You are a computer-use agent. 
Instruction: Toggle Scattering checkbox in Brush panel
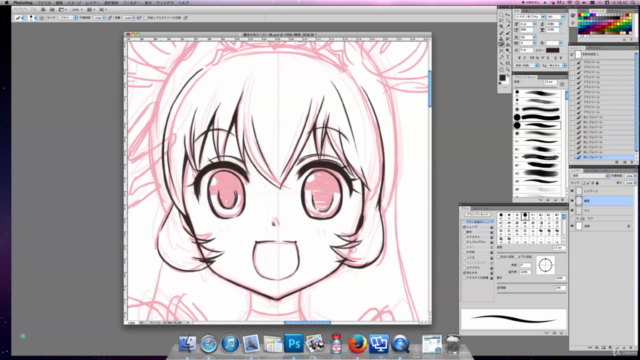464,232
